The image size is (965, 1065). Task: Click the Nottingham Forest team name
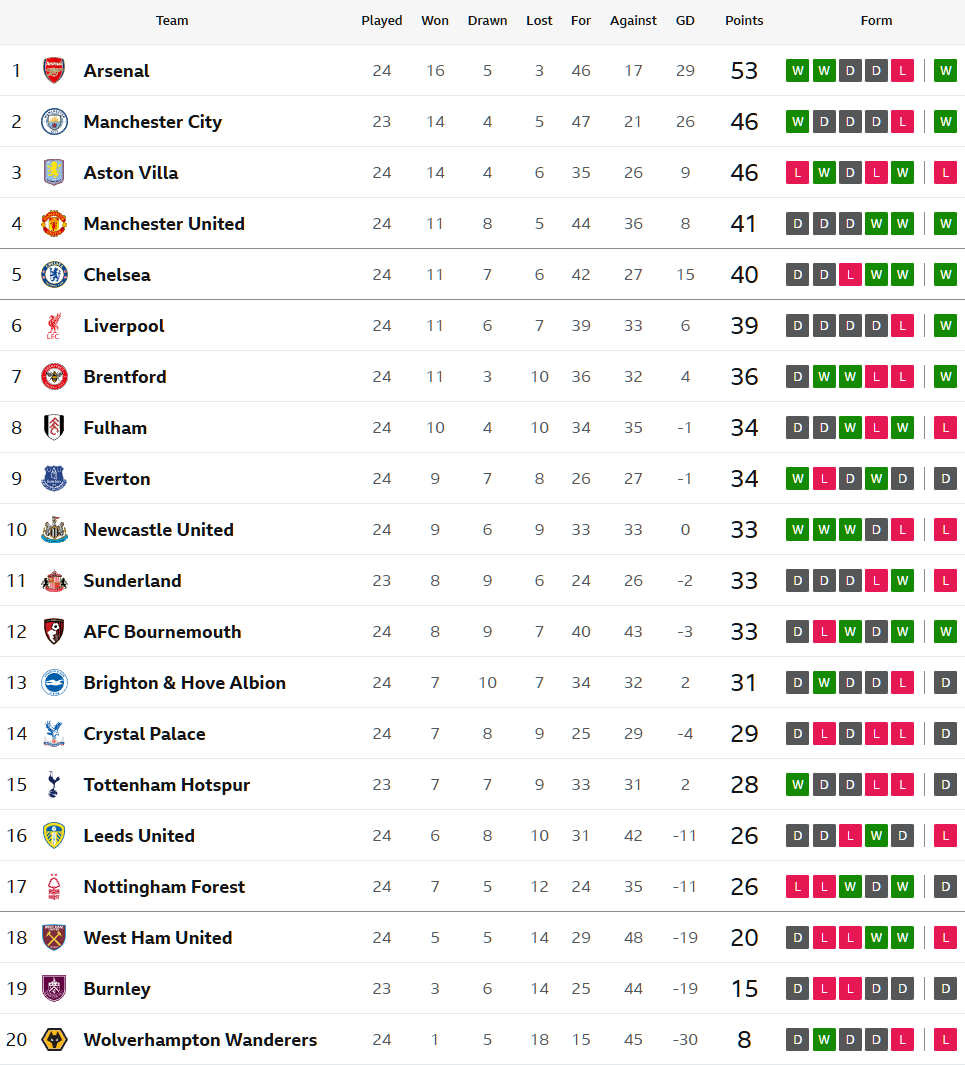click(164, 887)
